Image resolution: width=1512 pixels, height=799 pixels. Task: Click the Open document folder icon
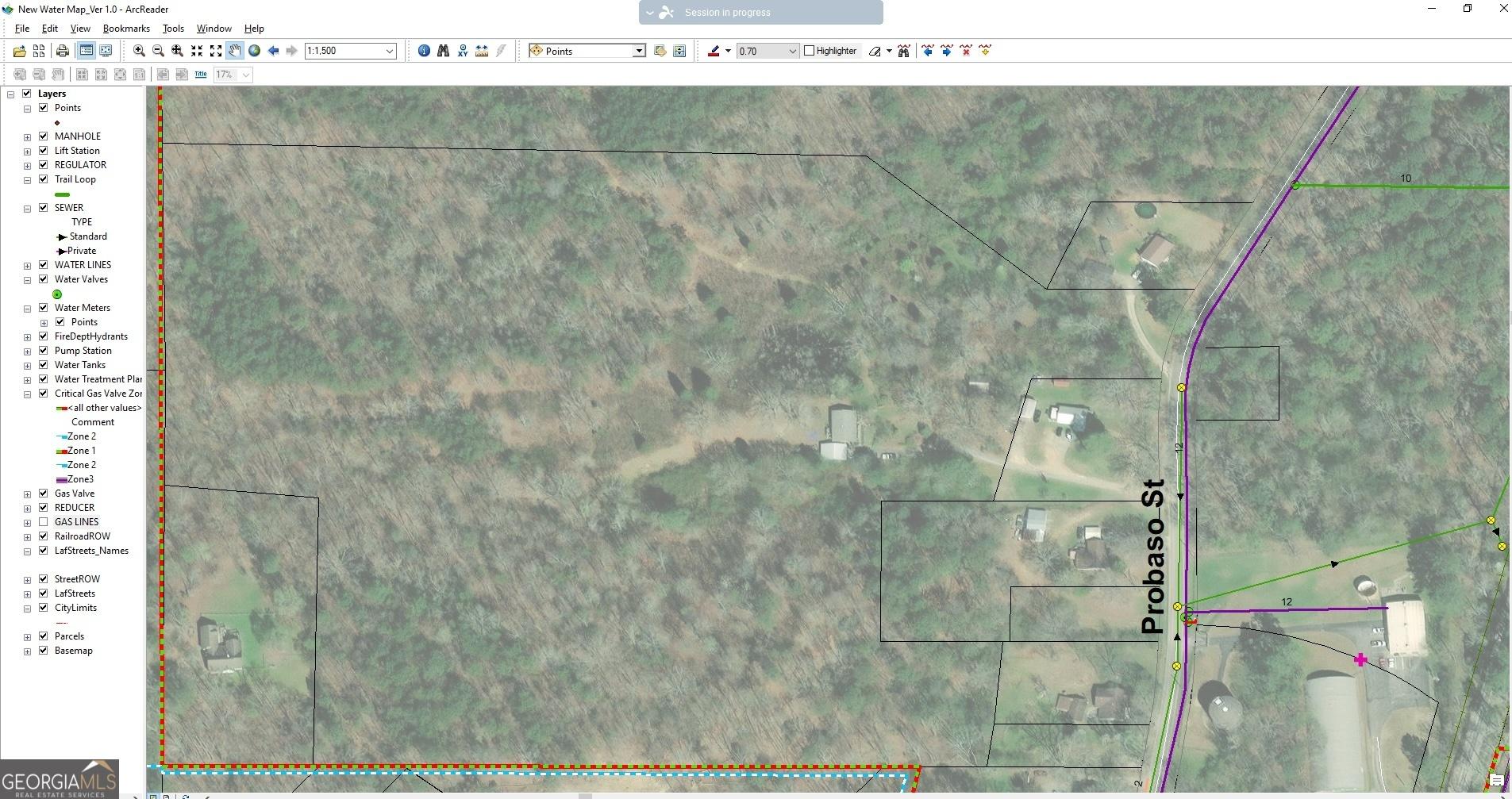click(x=20, y=51)
